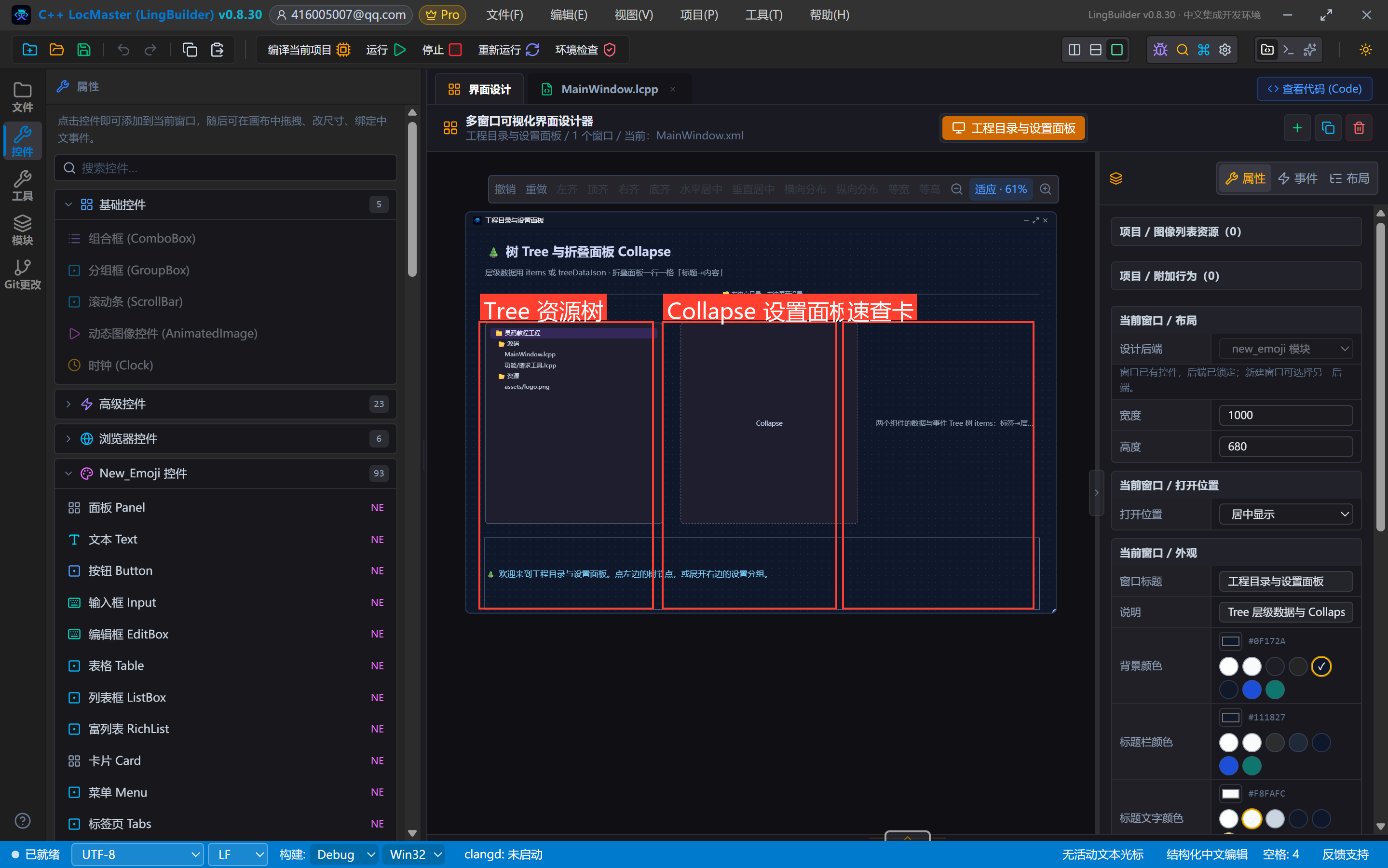1388x868 pixels.
Task: Click 编译当前项目 button
Action: point(309,50)
